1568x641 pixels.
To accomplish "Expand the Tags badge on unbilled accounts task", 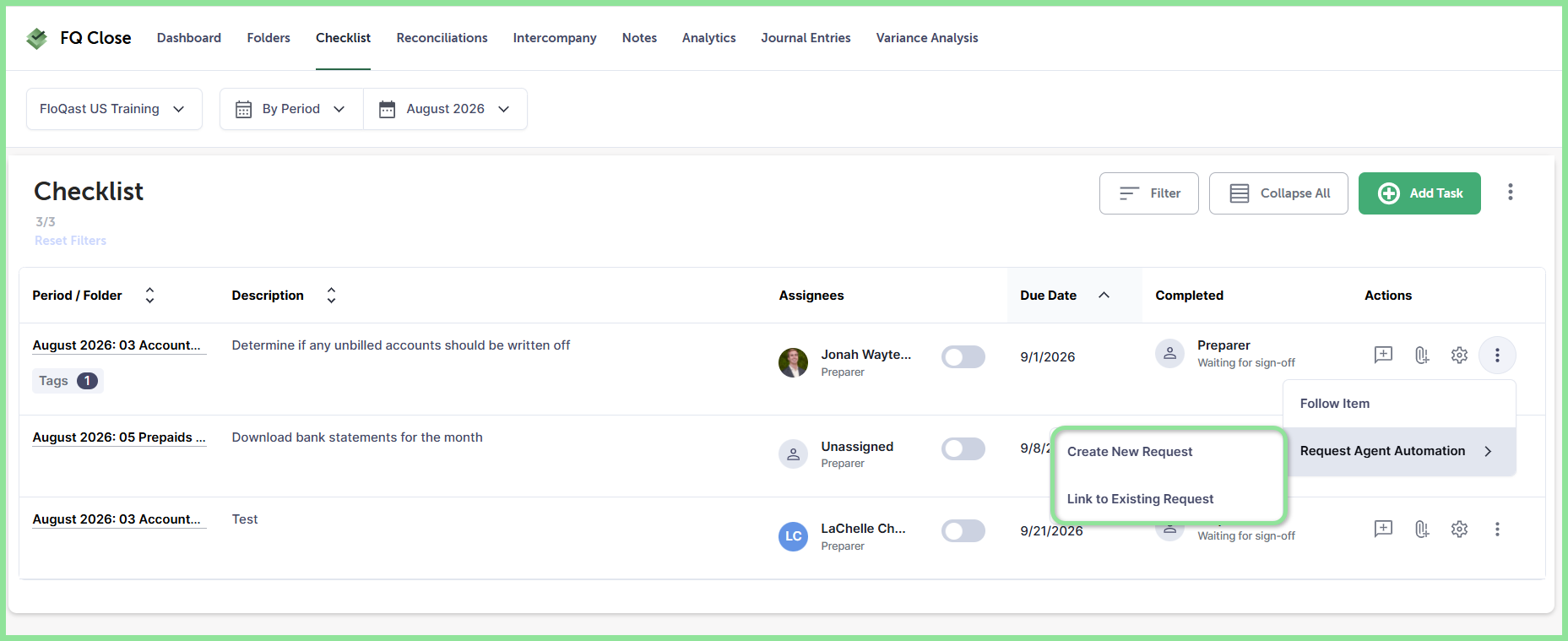I will [x=68, y=381].
